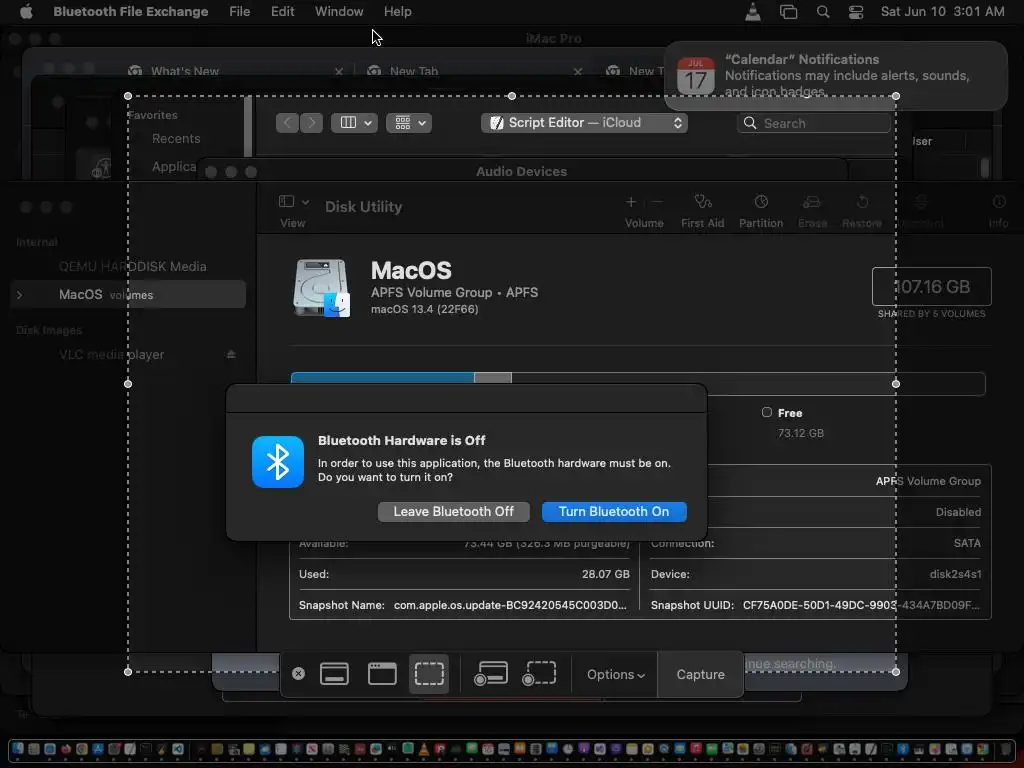Switch to the What's New browser tab

pos(185,71)
